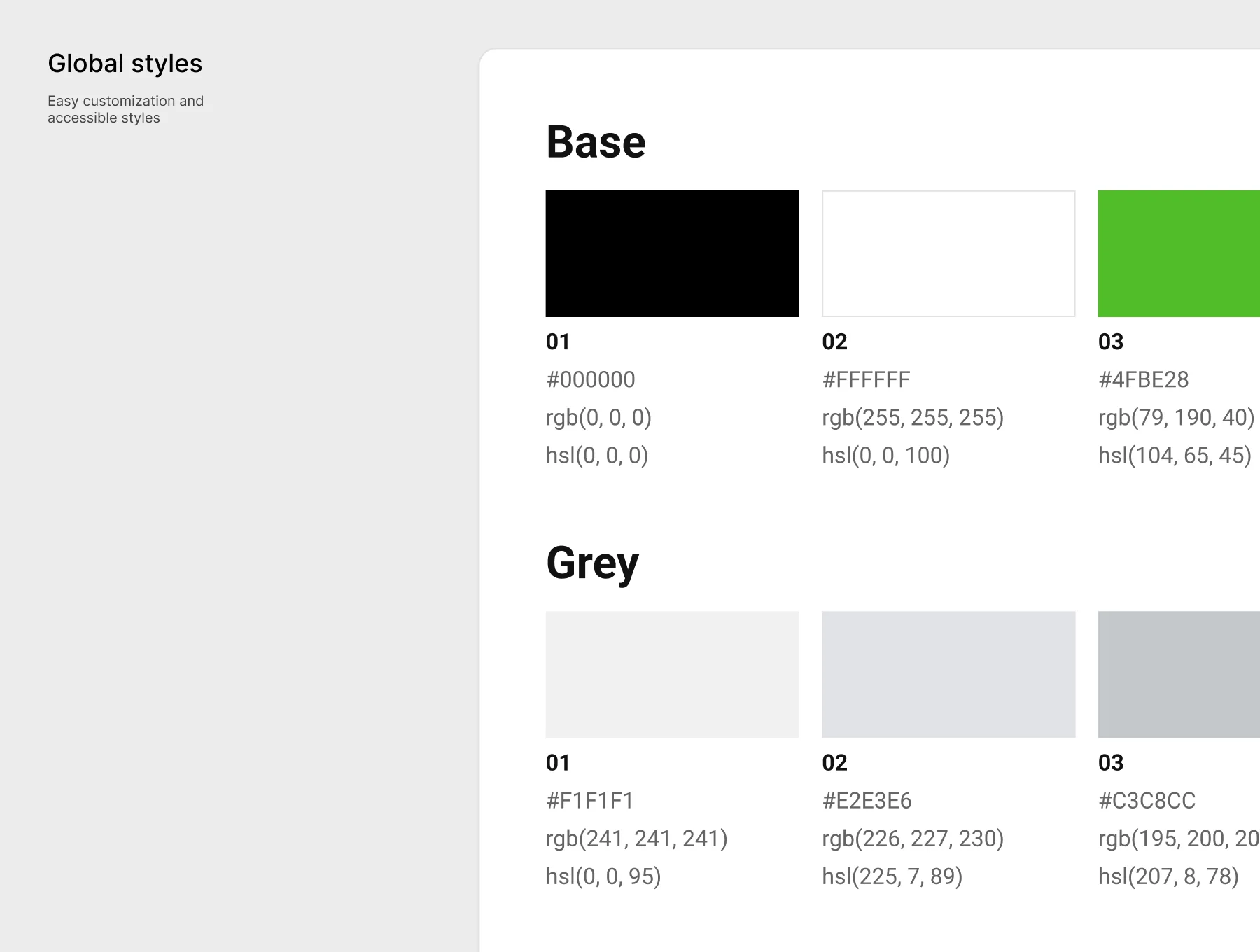Select the #E2E3E6 hex value
The height and width of the screenshot is (952, 1260).
click(x=867, y=801)
